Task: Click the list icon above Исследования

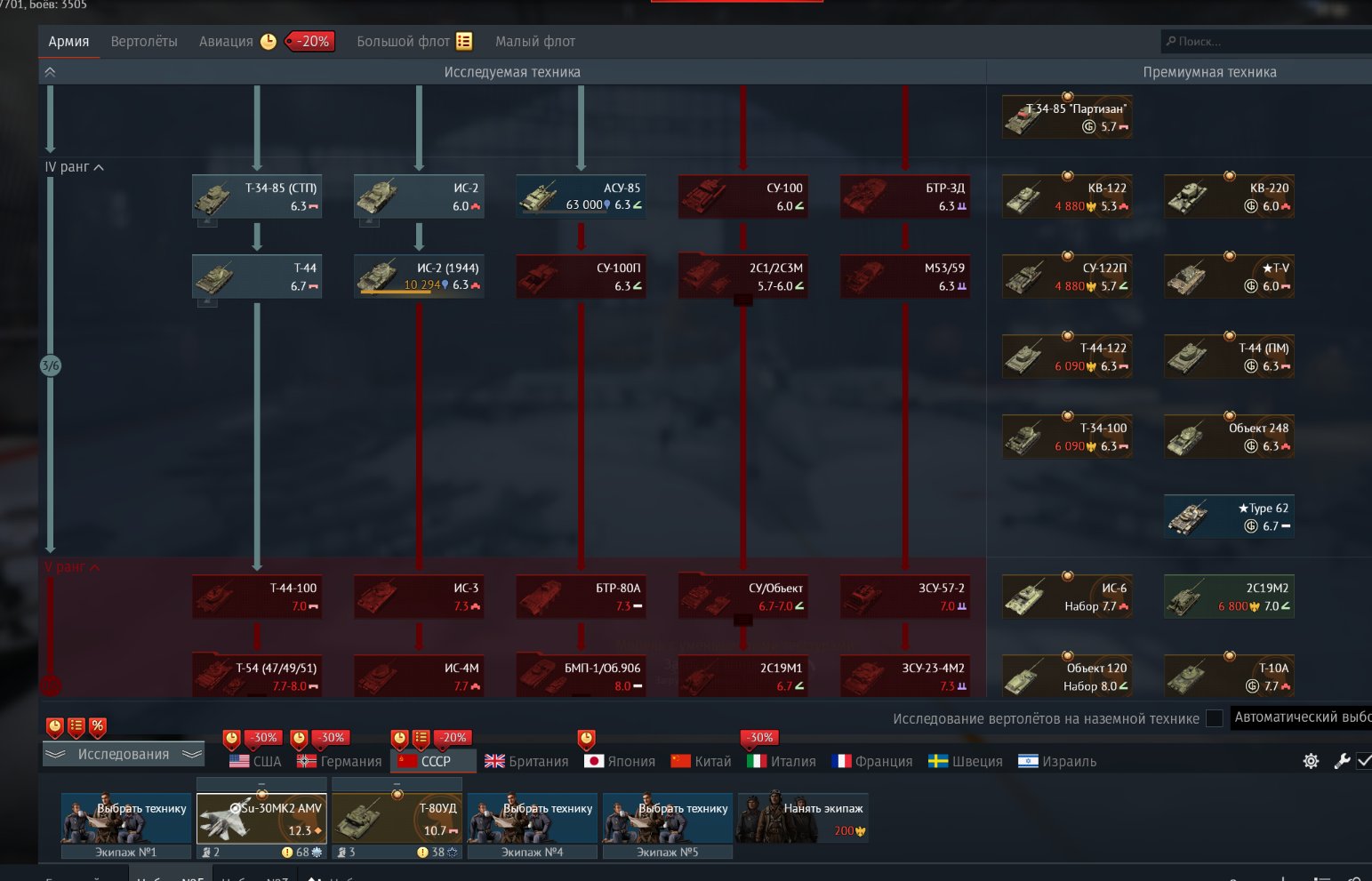Action: click(x=76, y=726)
